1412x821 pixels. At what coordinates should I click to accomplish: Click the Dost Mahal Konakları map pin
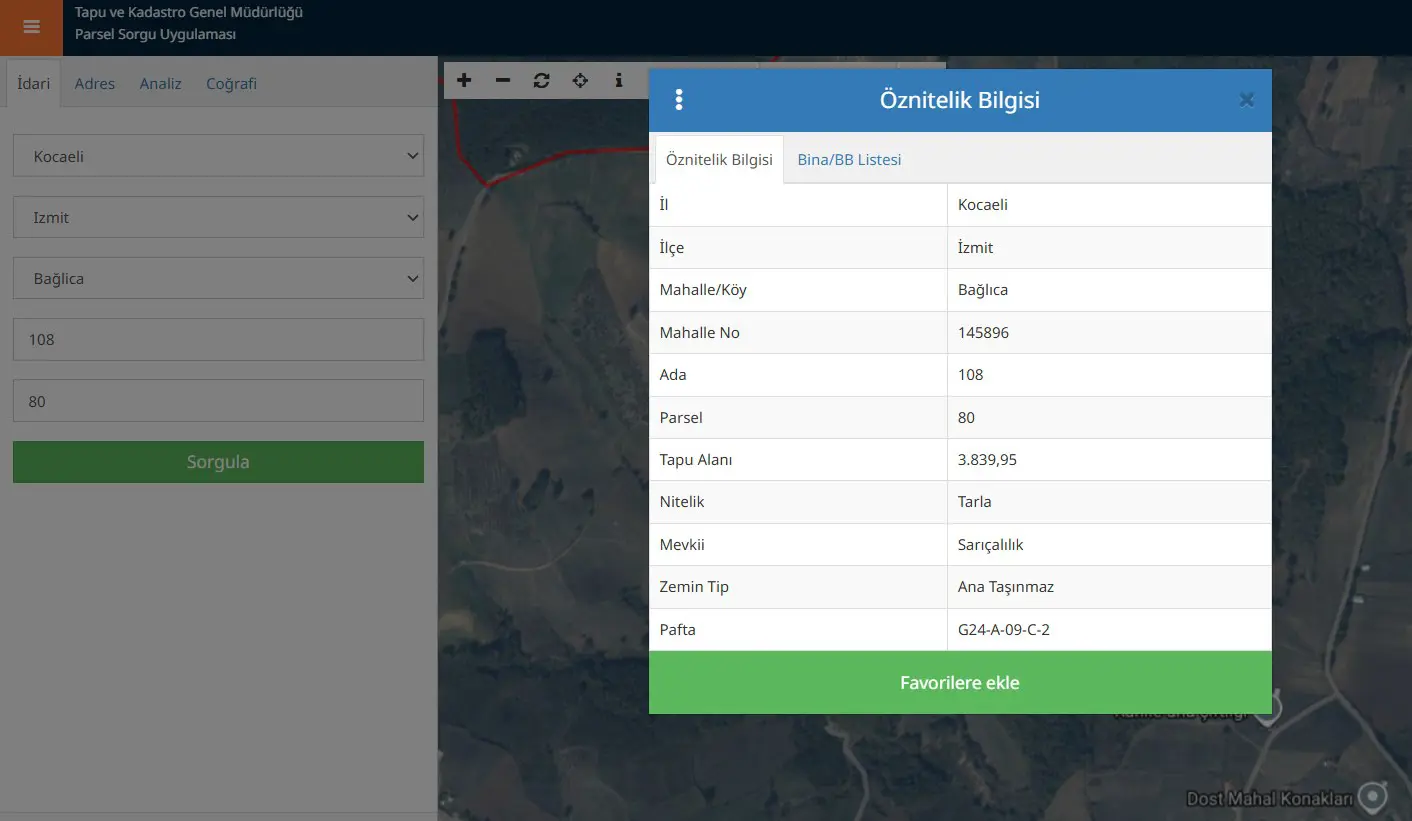point(1375,797)
